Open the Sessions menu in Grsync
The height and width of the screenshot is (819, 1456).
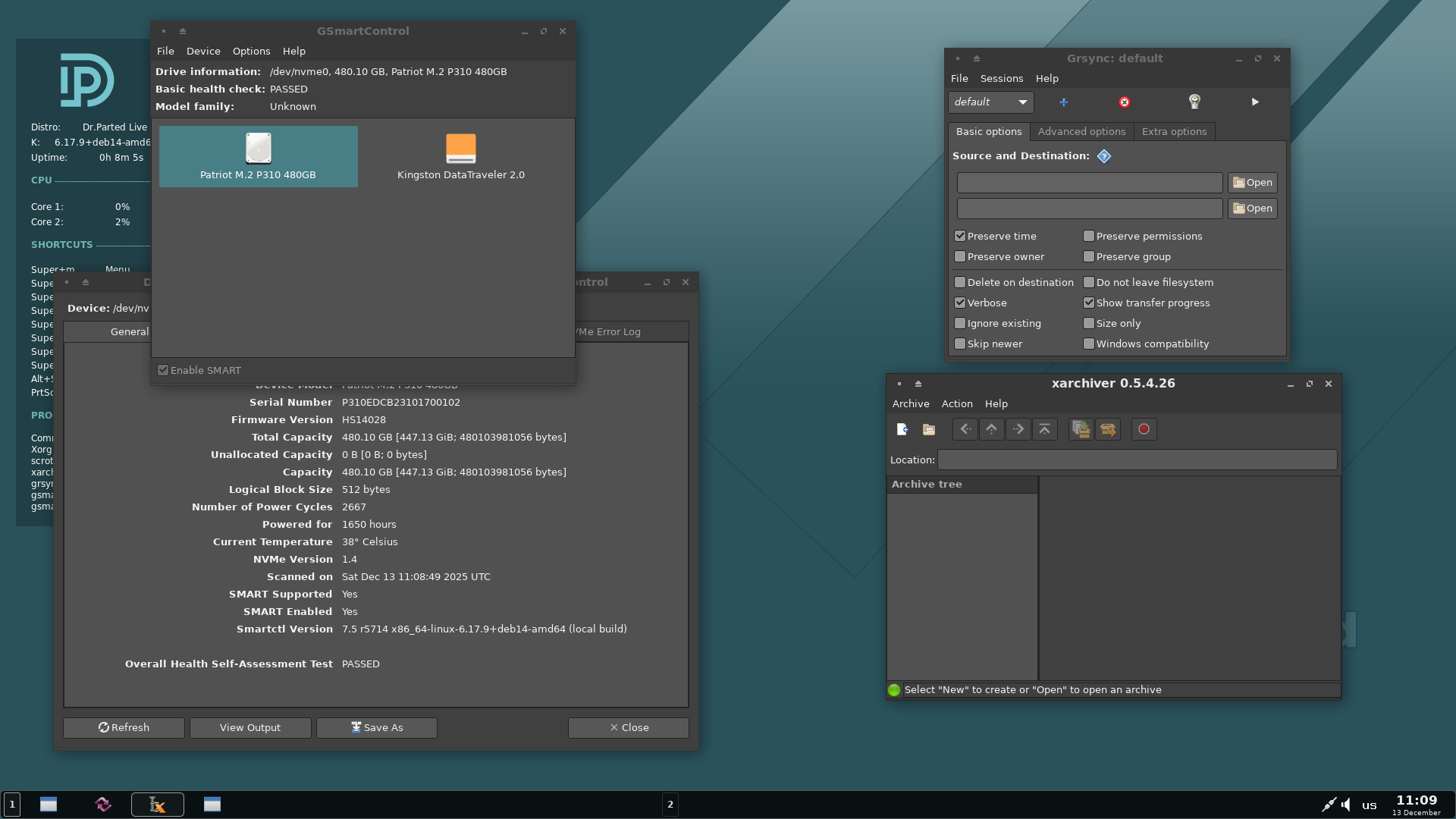tap(1001, 78)
